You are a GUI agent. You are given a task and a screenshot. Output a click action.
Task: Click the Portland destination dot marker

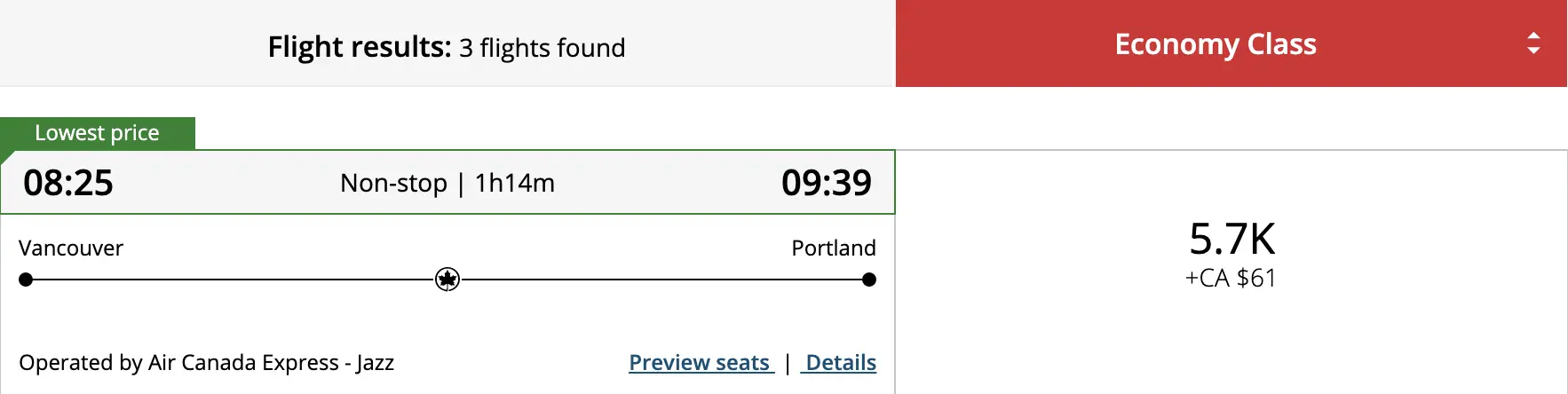tap(869, 280)
